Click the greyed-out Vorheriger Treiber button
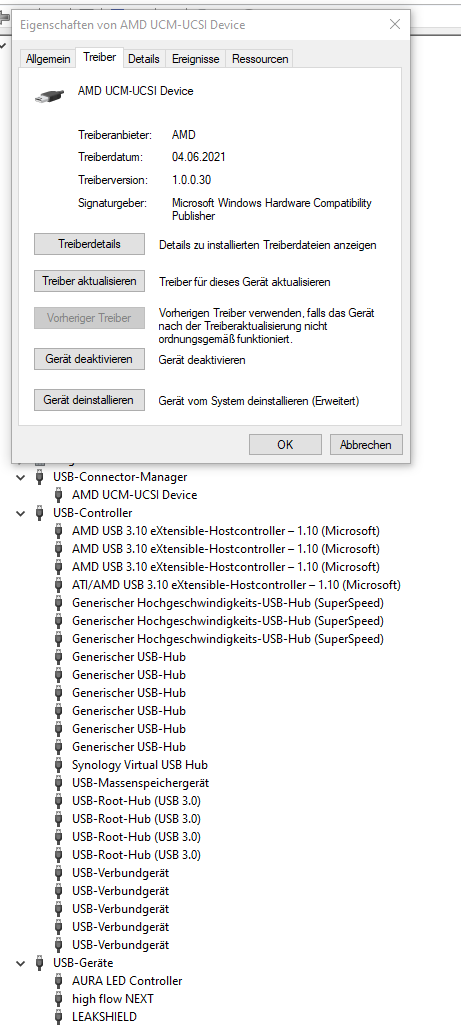 coord(89,319)
